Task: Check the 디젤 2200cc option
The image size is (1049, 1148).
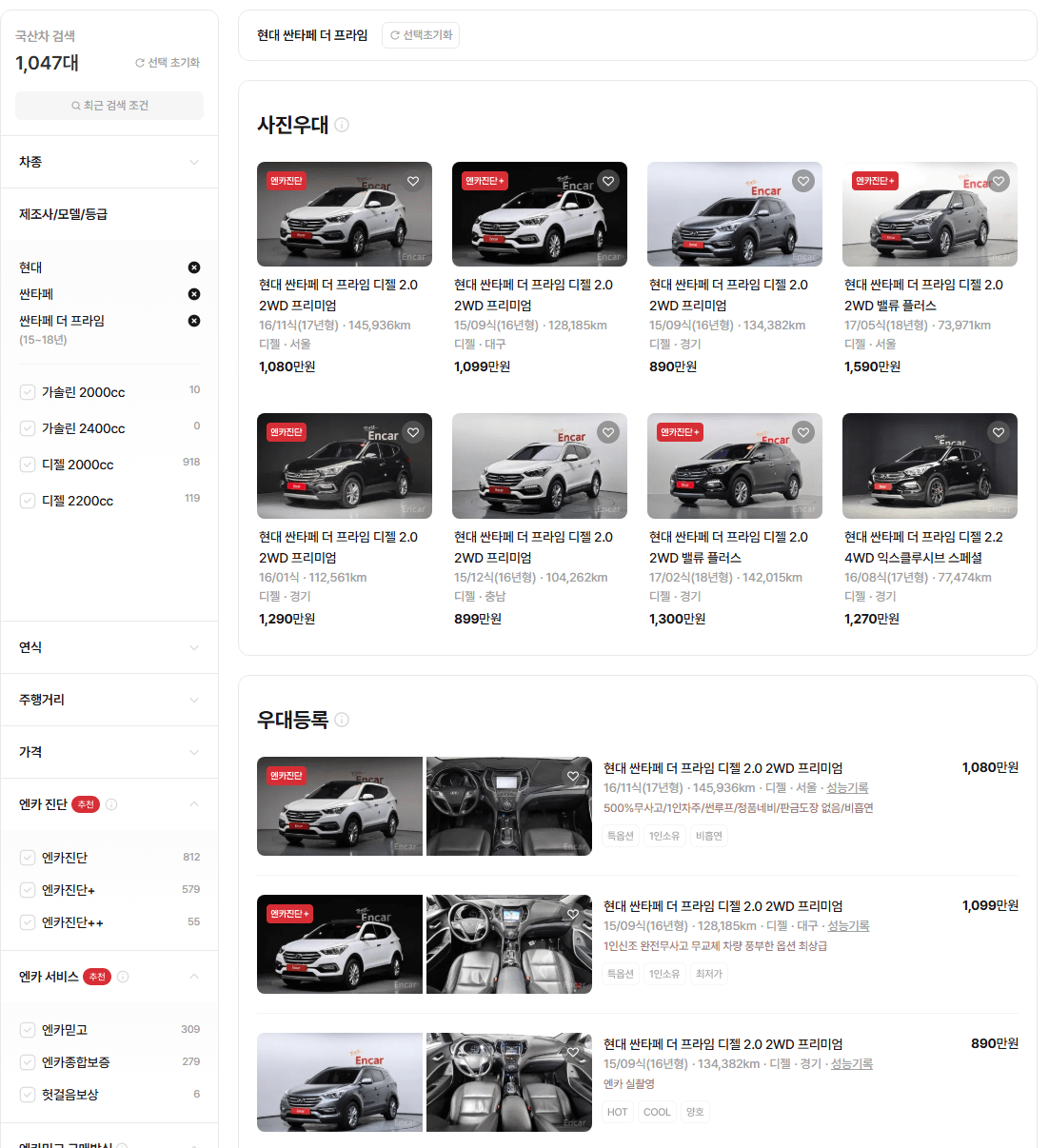Action: click(28, 501)
